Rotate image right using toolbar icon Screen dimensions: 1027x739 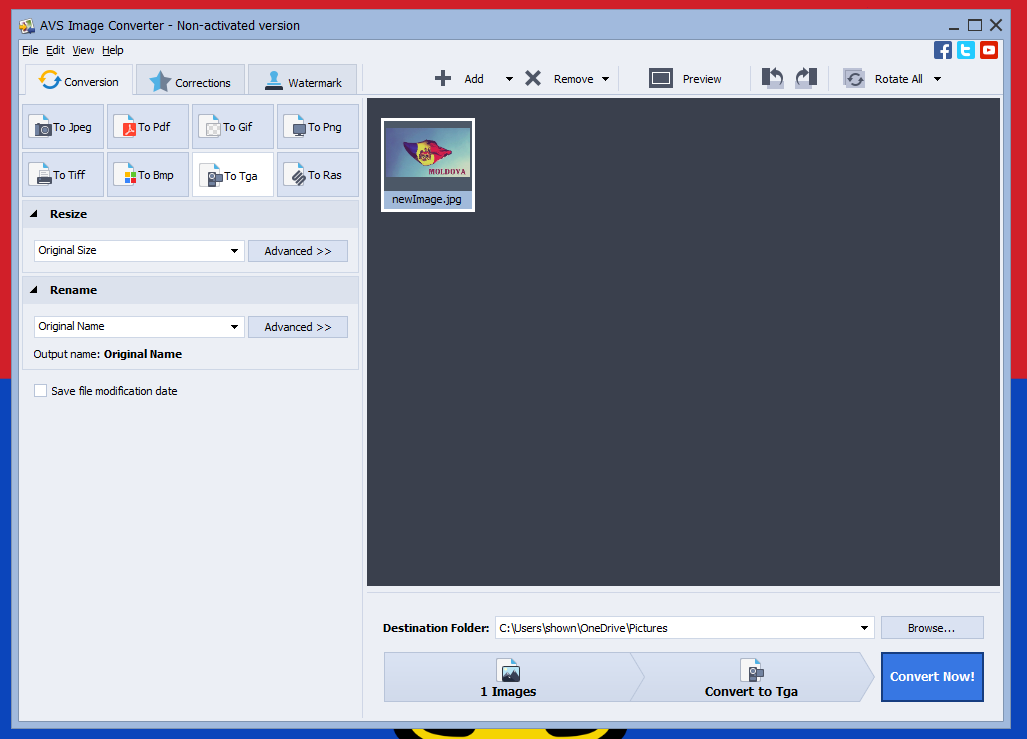pyautogui.click(x=806, y=78)
